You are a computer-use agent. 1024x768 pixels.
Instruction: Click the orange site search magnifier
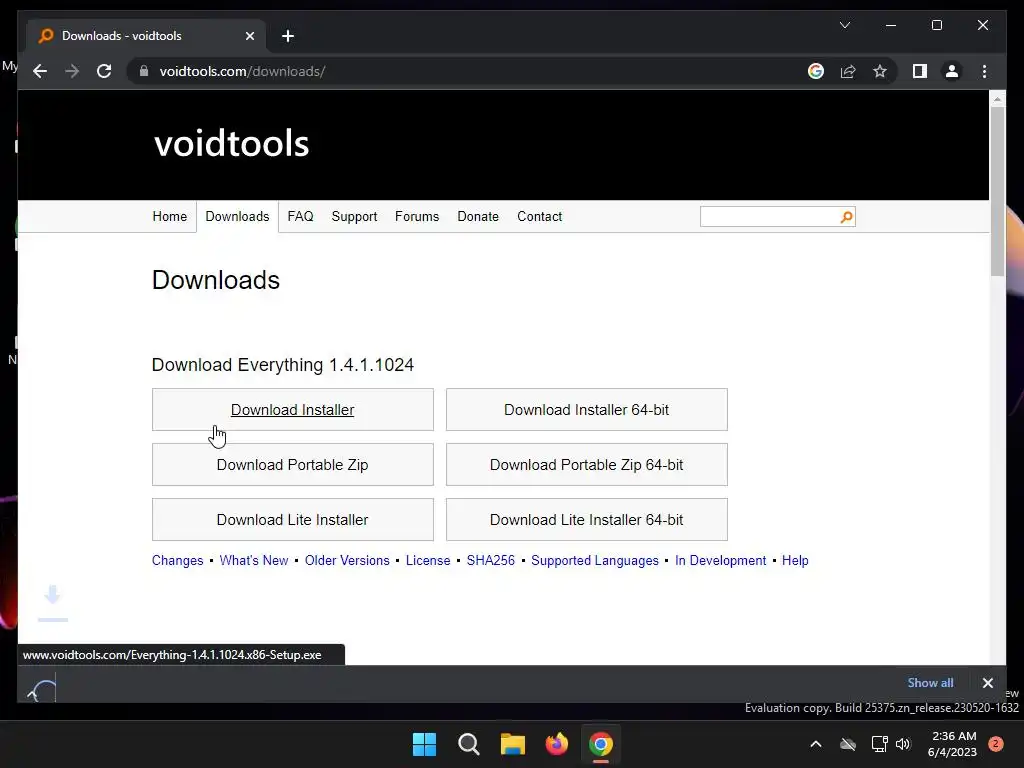tap(846, 217)
